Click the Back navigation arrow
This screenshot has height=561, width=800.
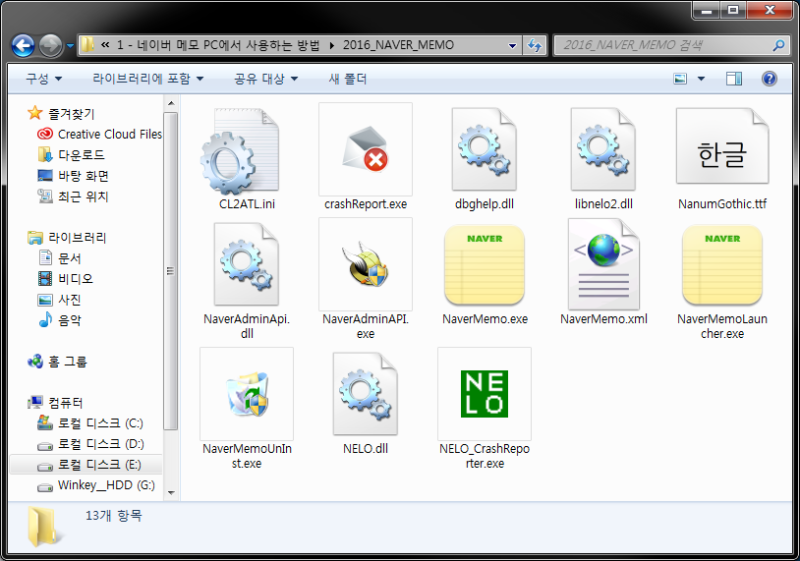click(x=23, y=46)
